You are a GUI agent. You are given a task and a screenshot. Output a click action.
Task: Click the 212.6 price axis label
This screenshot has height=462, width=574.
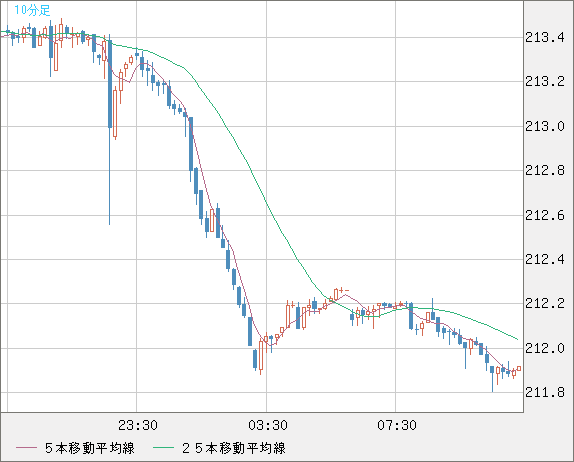[x=545, y=215]
